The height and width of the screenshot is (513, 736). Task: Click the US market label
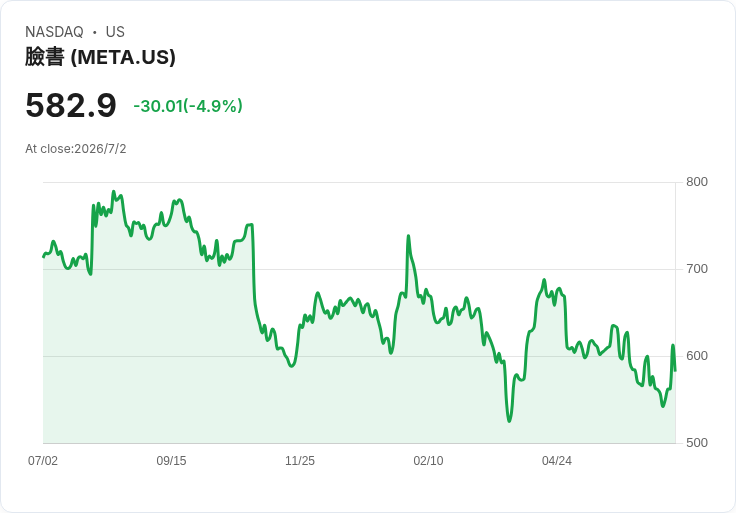point(115,32)
